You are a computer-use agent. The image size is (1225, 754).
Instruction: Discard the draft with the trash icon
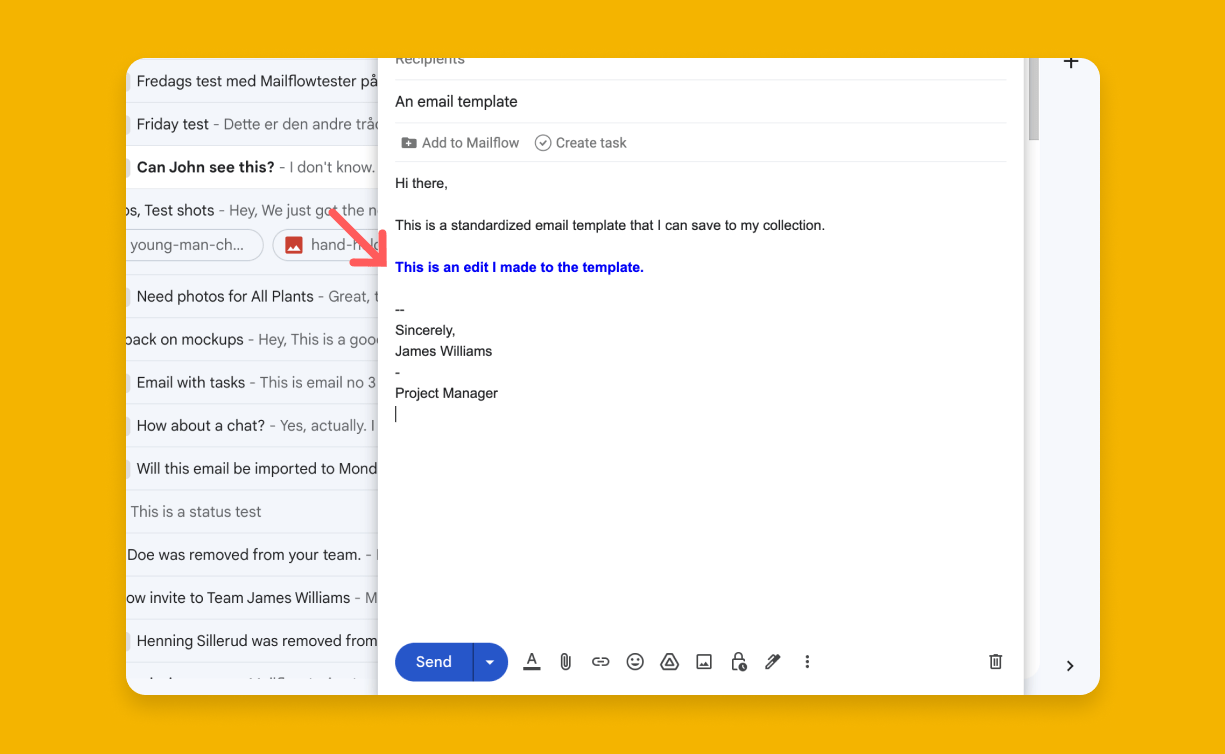(995, 661)
